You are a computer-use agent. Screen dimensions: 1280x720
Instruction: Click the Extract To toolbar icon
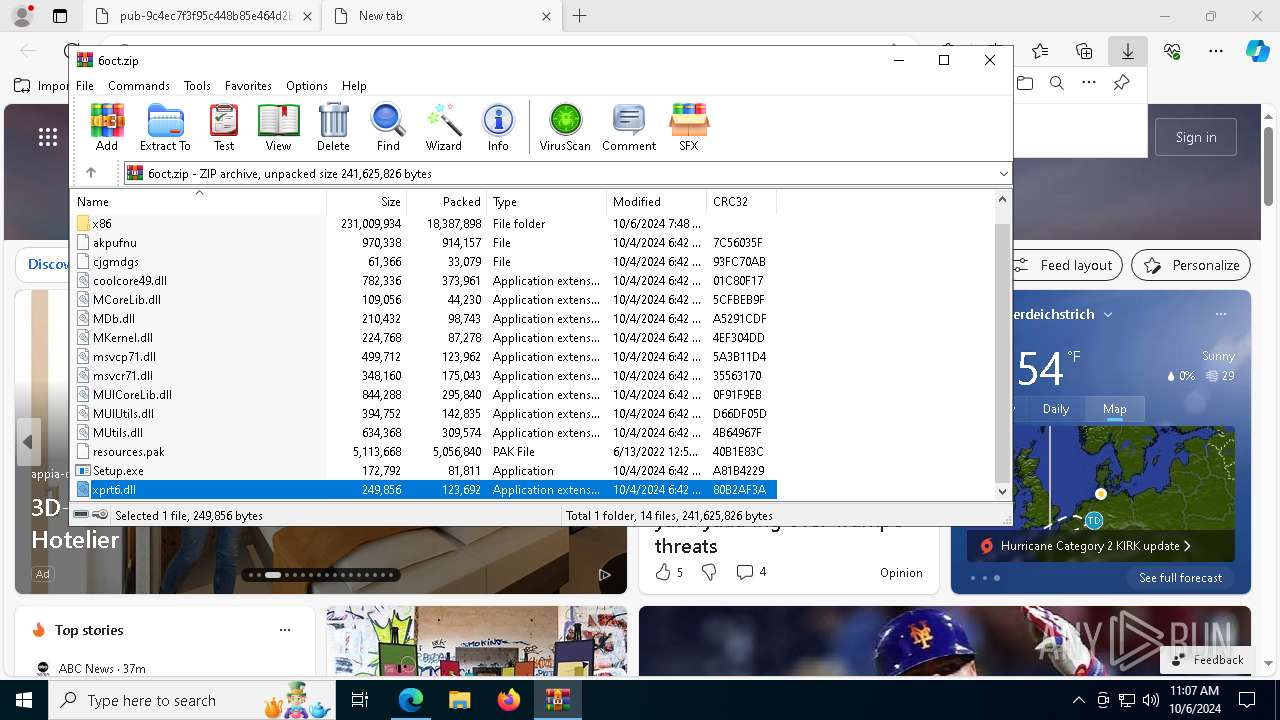(165, 127)
